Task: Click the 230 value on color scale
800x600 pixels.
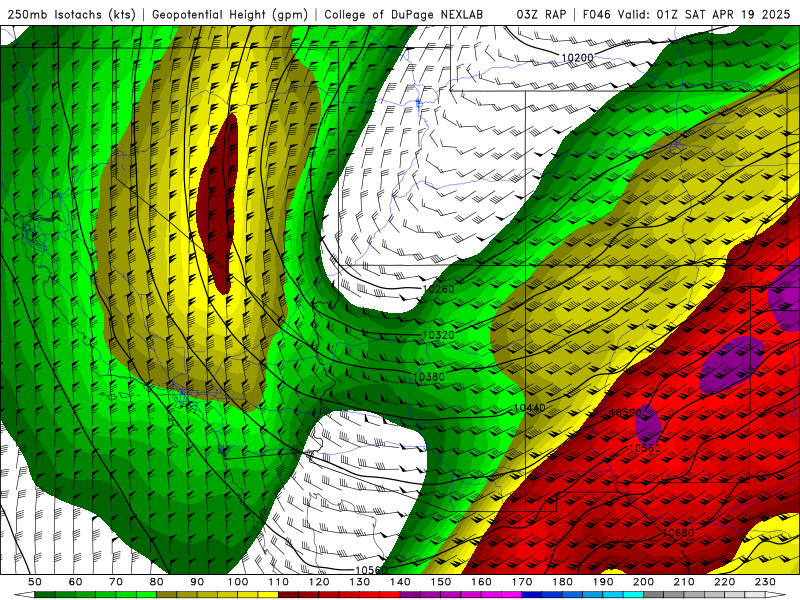Action: click(x=765, y=582)
